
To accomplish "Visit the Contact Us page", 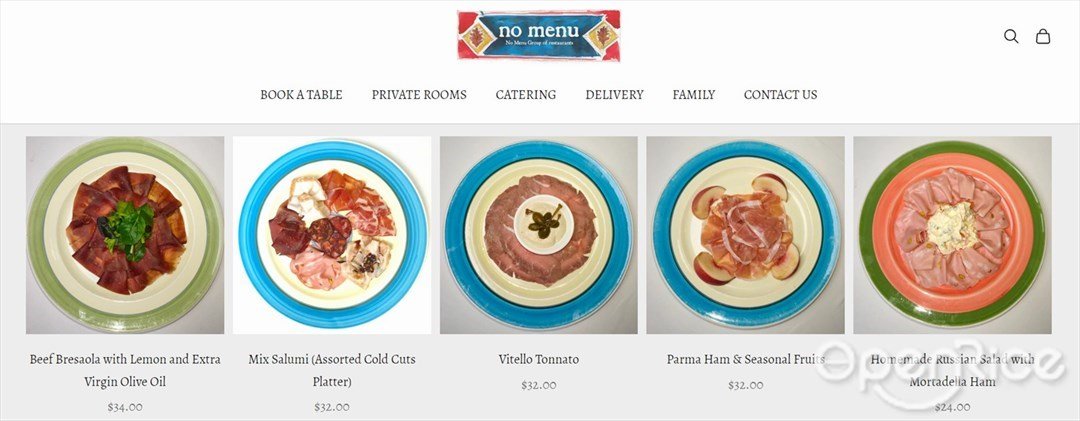I will (x=780, y=94).
